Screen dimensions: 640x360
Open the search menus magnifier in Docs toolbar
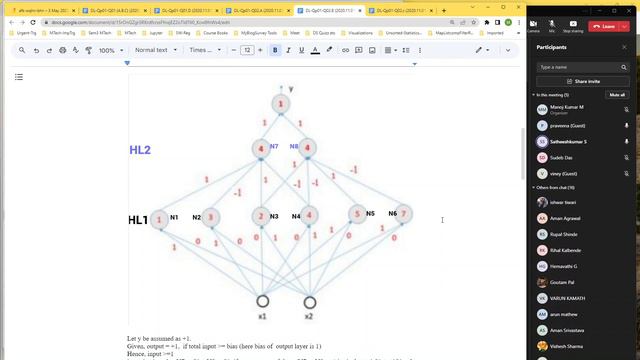[x=22, y=50]
